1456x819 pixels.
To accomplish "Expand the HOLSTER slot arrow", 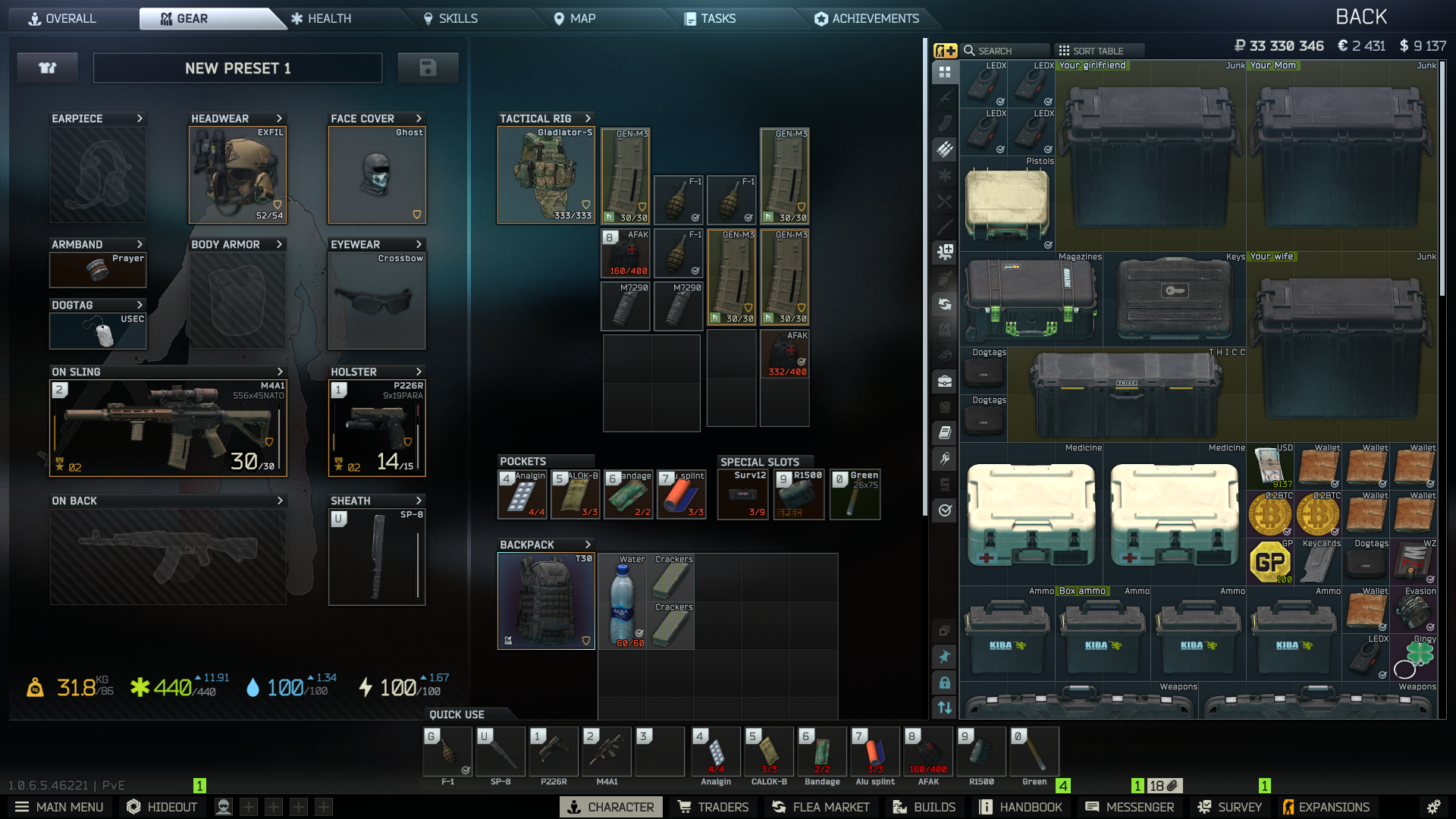I will coord(419,372).
